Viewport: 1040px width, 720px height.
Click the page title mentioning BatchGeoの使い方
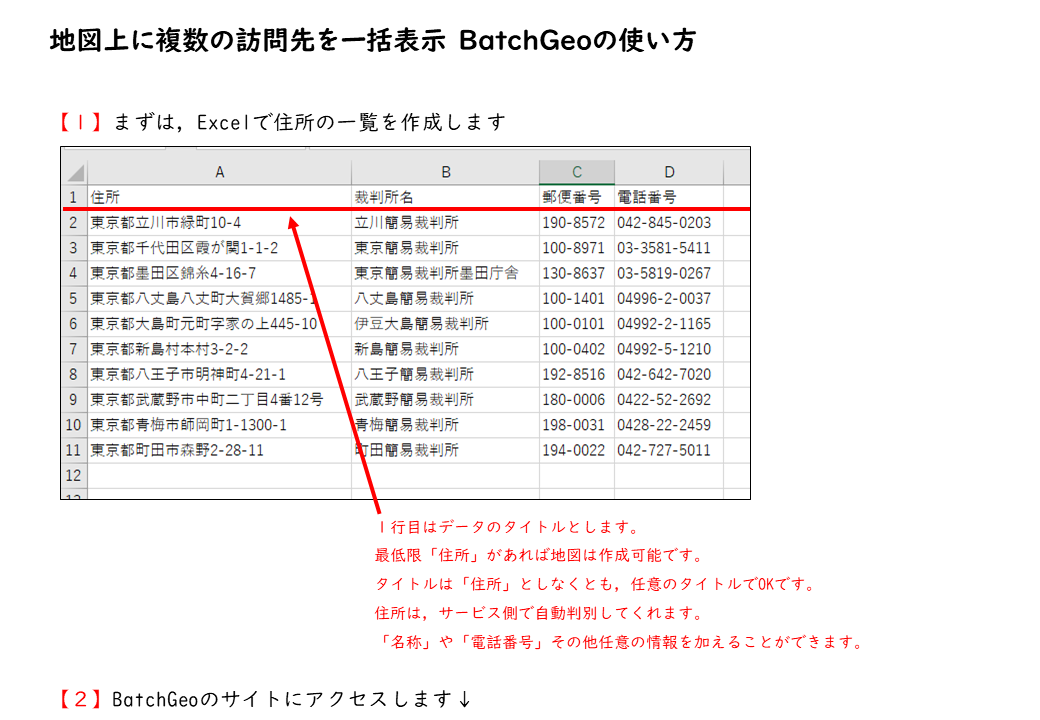(x=373, y=40)
